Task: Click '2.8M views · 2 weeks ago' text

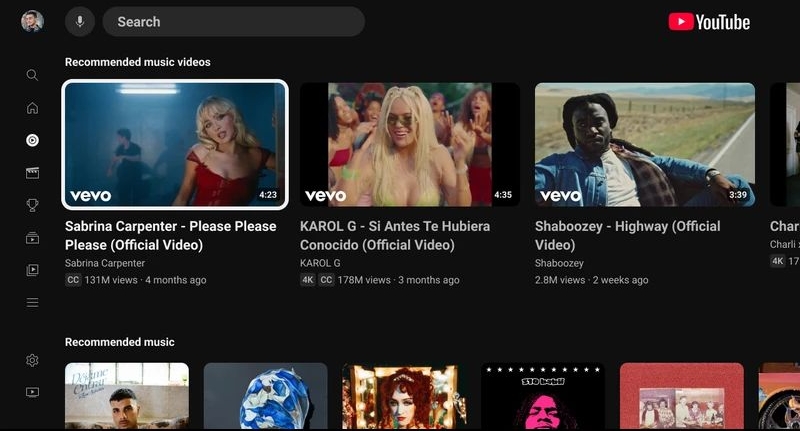Action: 591,280
